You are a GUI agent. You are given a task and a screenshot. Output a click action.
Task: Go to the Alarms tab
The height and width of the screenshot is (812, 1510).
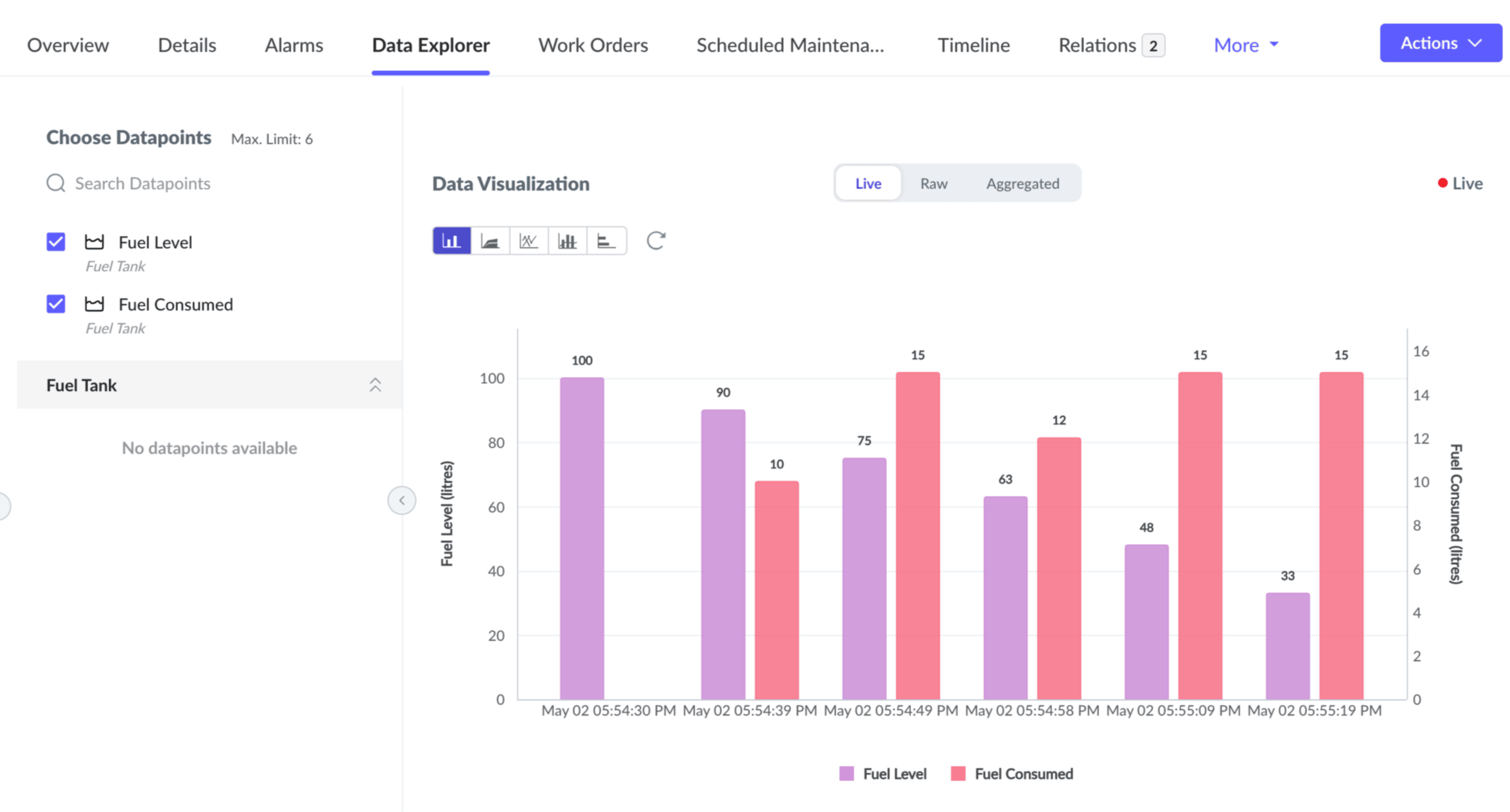pos(294,45)
